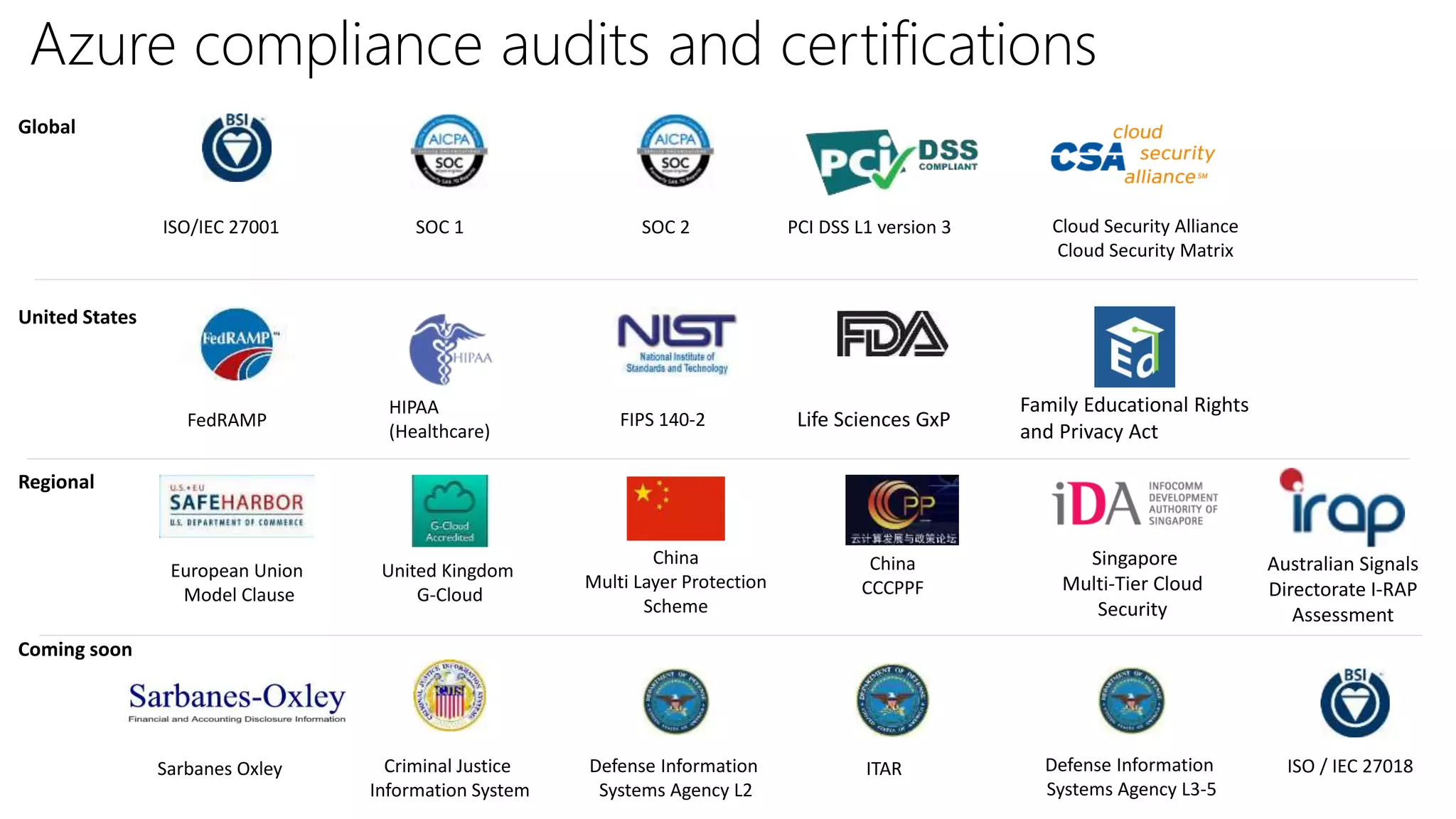Click the Life Sciences GxP label

click(874, 419)
